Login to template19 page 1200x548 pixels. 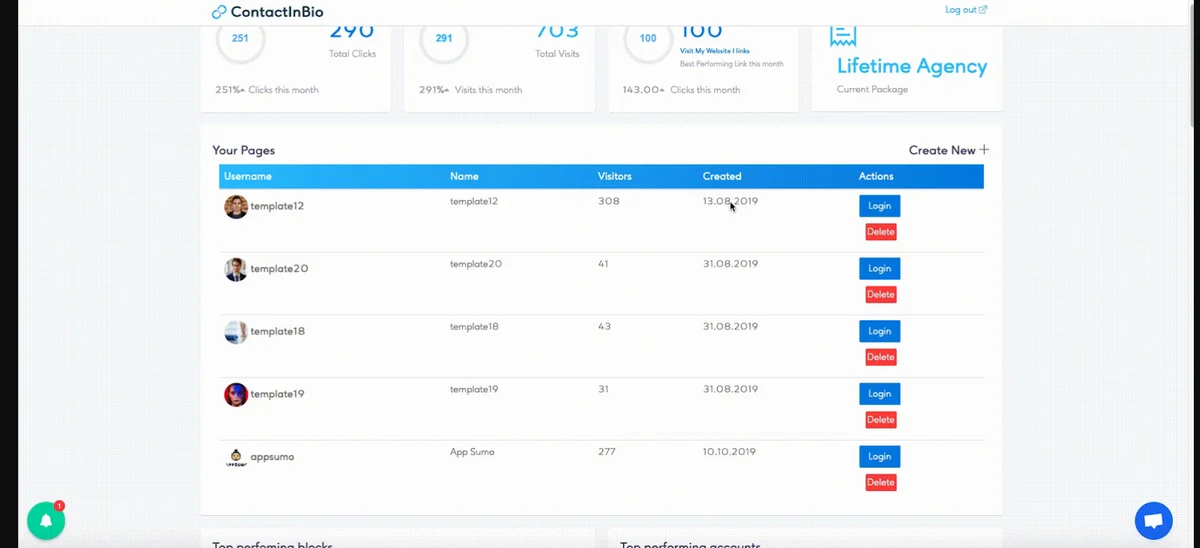pyautogui.click(x=879, y=394)
